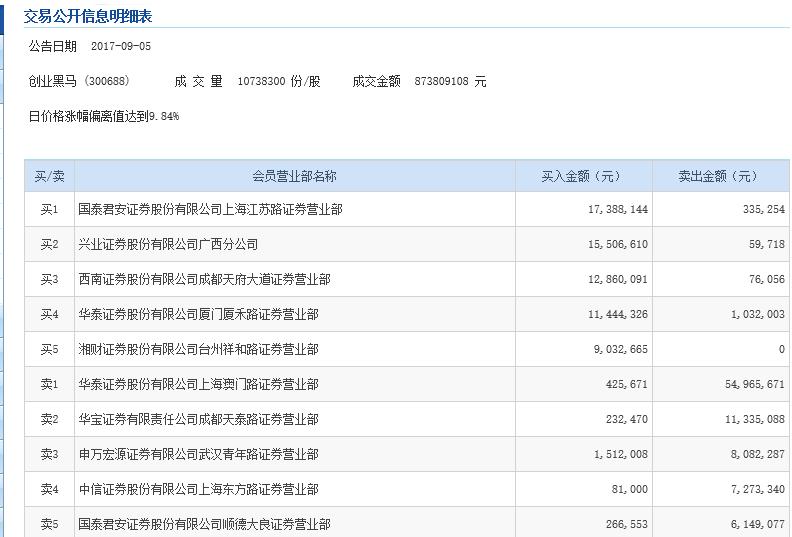Select sell amount 1,032,003
This screenshot has width=792, height=537.
pos(758,314)
